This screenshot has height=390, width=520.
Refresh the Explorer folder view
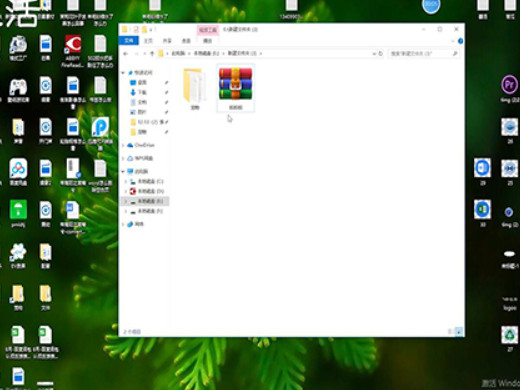[x=381, y=54]
